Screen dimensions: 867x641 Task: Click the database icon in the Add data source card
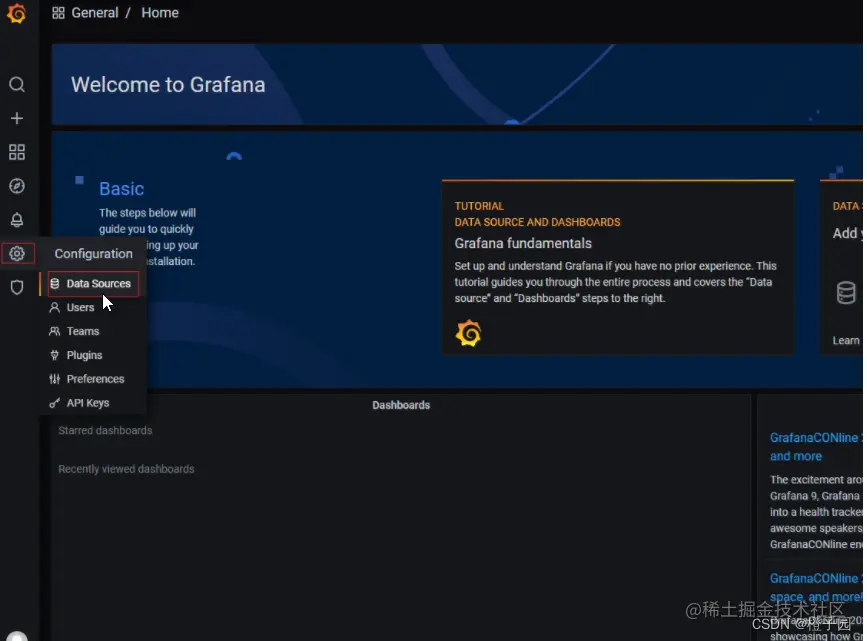[845, 293]
